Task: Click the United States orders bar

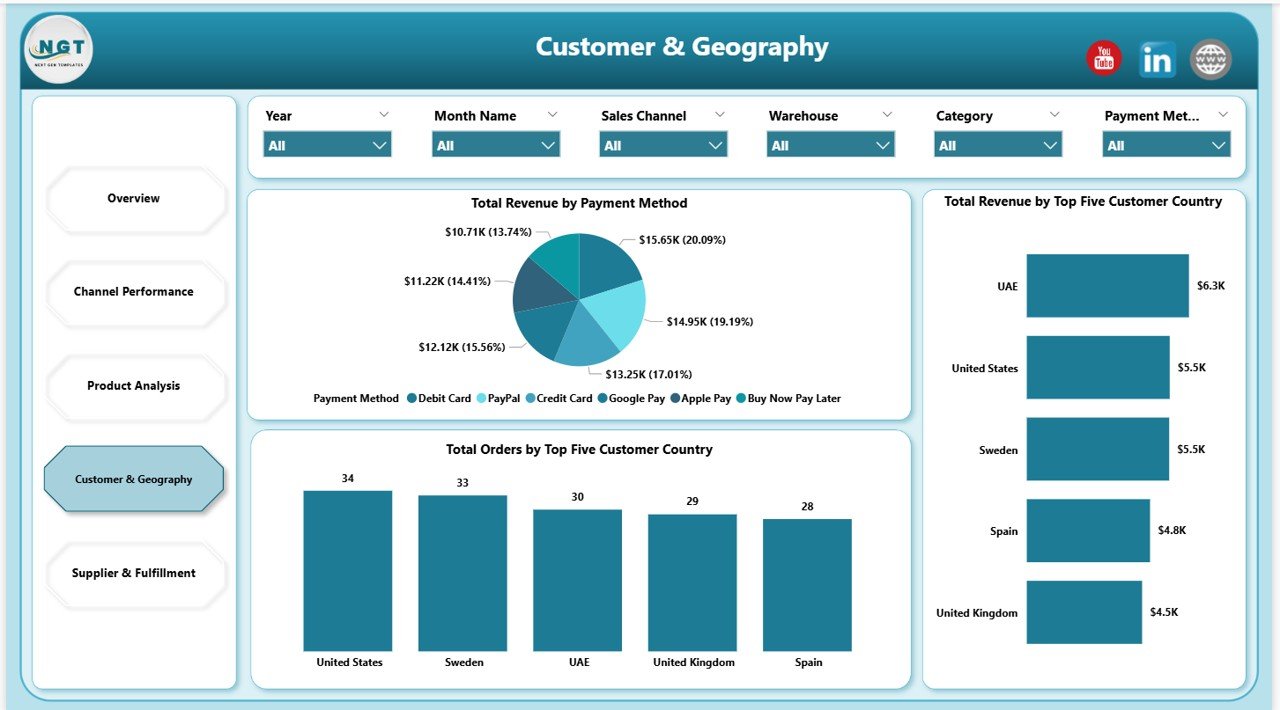Action: pyautogui.click(x=348, y=571)
